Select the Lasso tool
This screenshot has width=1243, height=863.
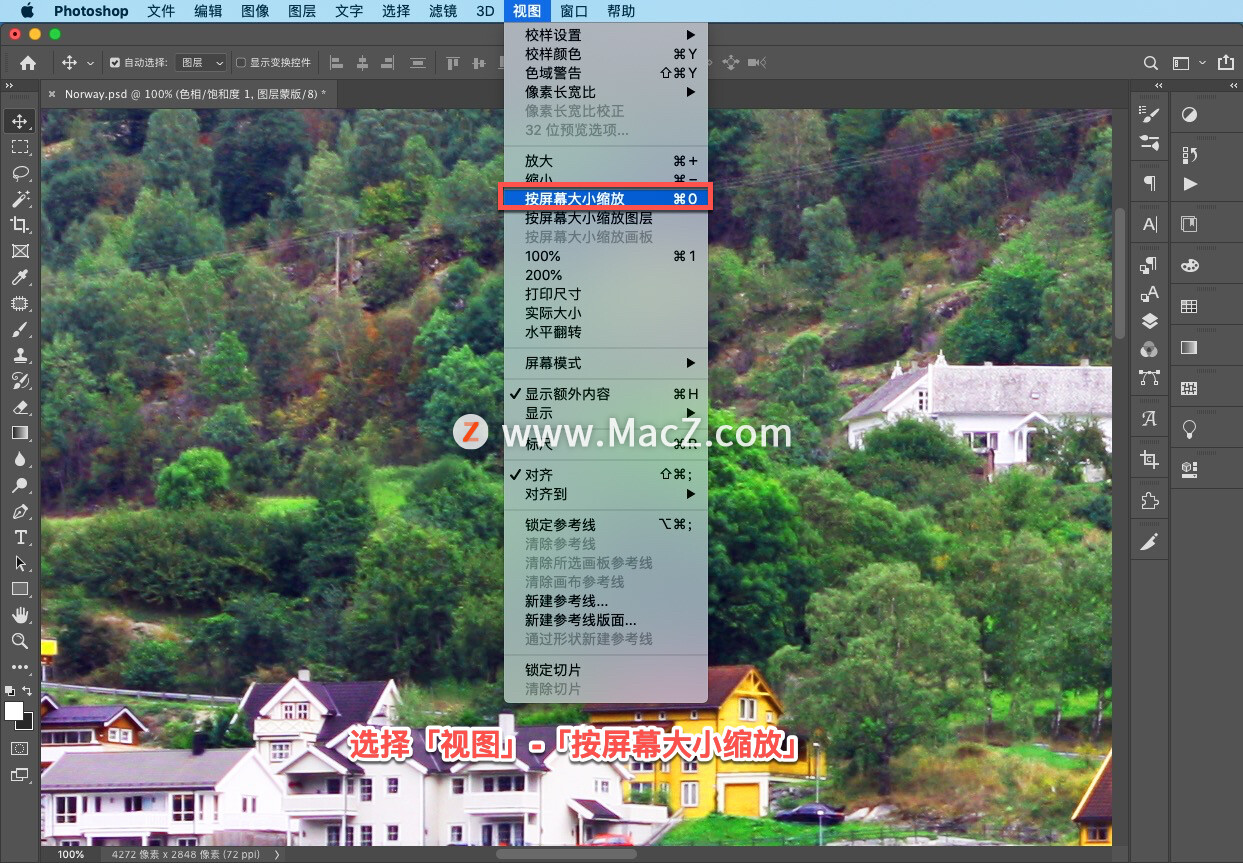(20, 173)
